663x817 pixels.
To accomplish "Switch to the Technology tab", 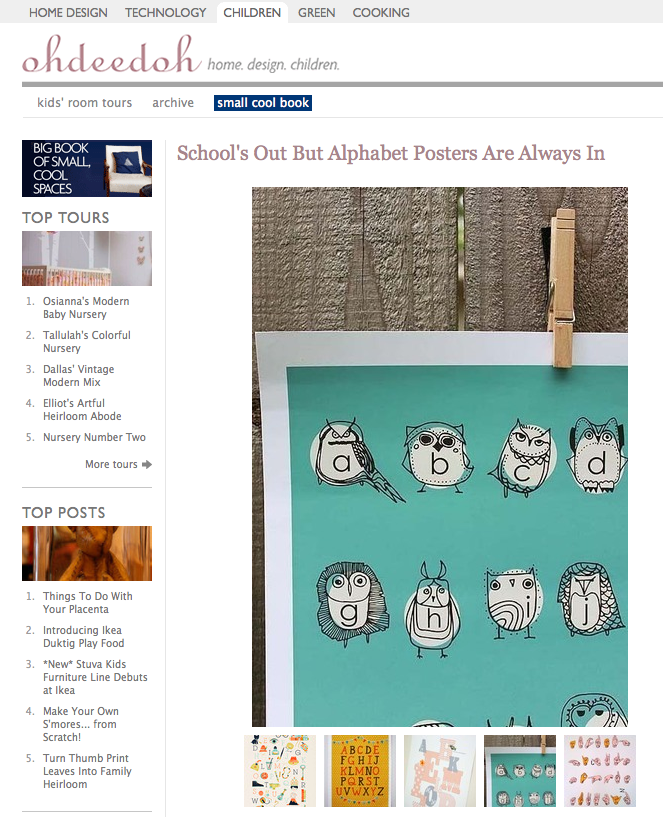I will (165, 13).
